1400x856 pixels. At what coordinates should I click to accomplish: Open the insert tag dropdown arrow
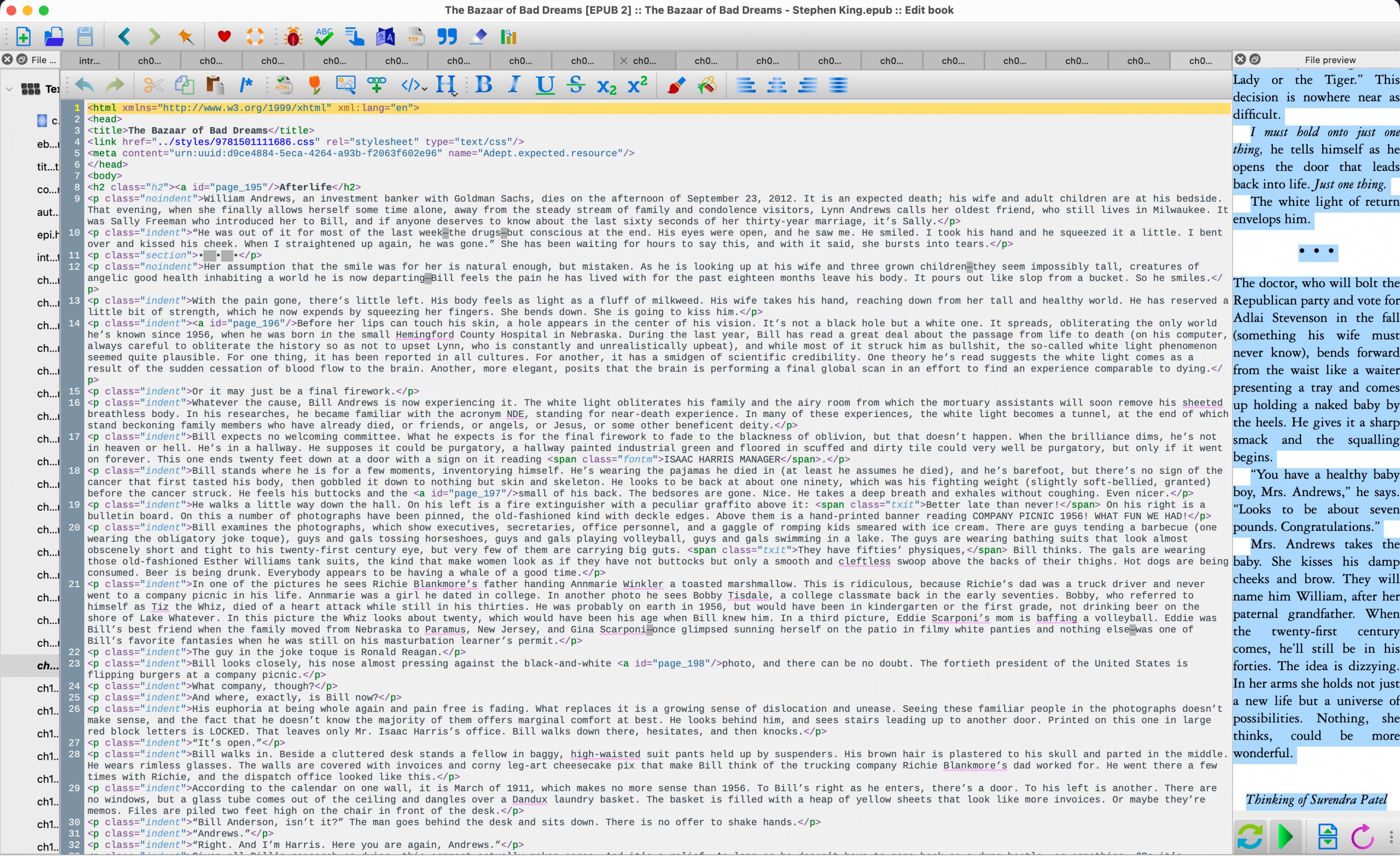coord(425,88)
